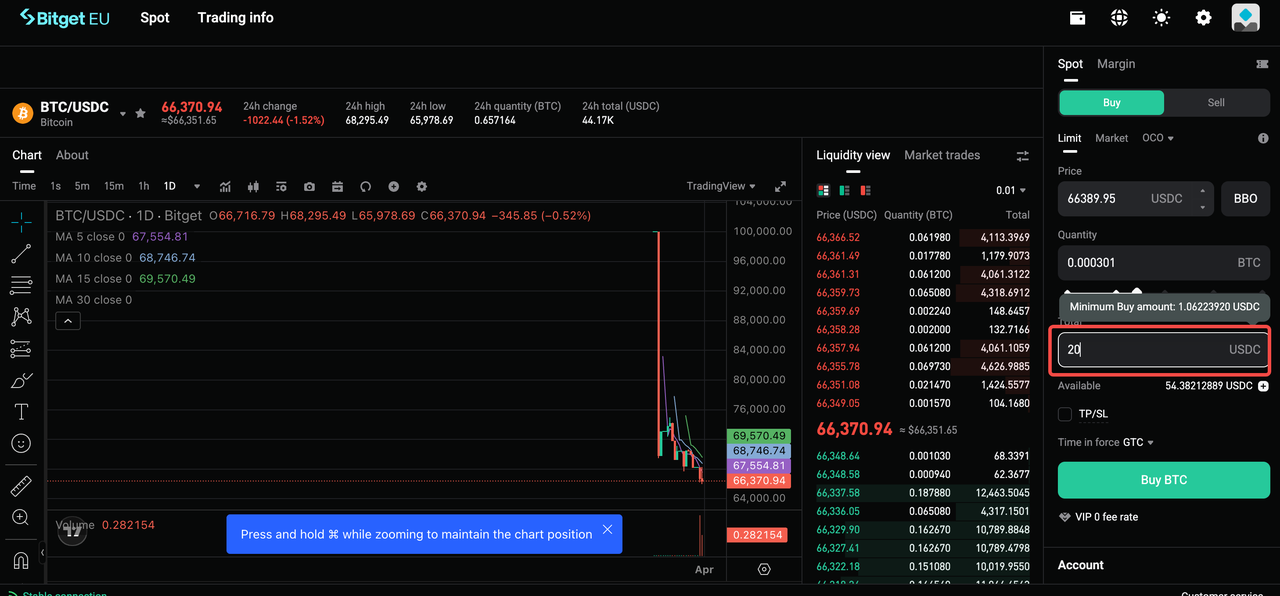Take a chart snapshot with the camera icon
Viewport: 1280px width, 596px height.
(309, 186)
